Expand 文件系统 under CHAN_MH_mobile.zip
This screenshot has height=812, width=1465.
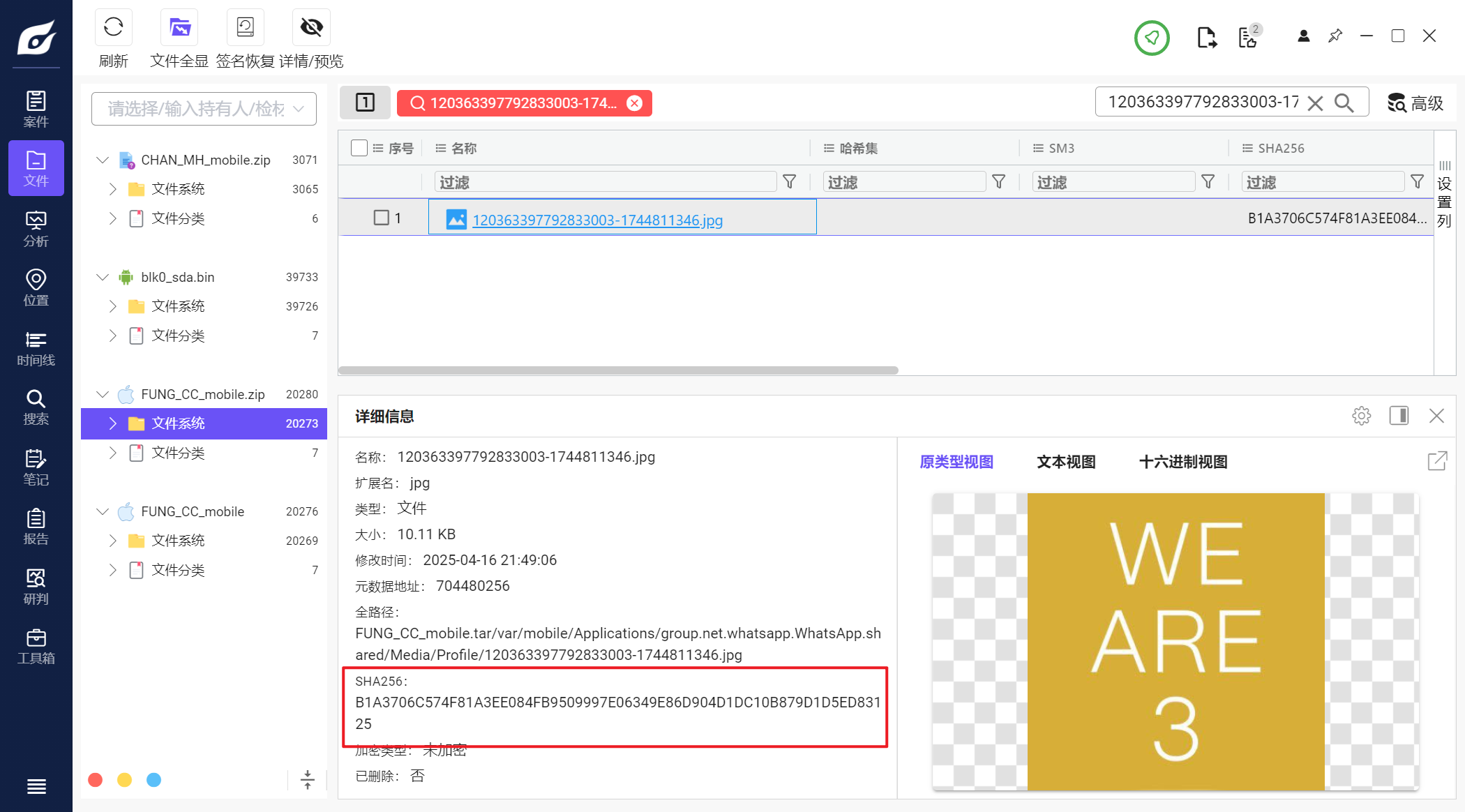(113, 189)
